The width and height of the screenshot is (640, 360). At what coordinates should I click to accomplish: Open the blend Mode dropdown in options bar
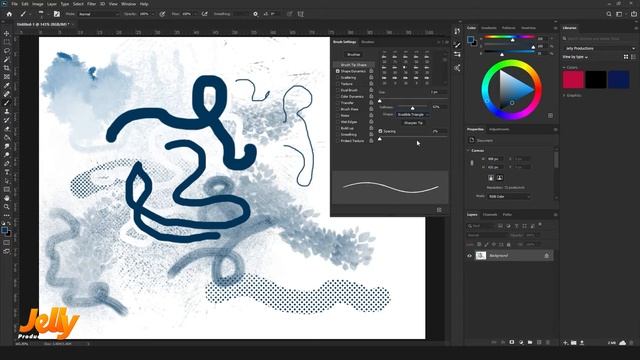click(98, 14)
